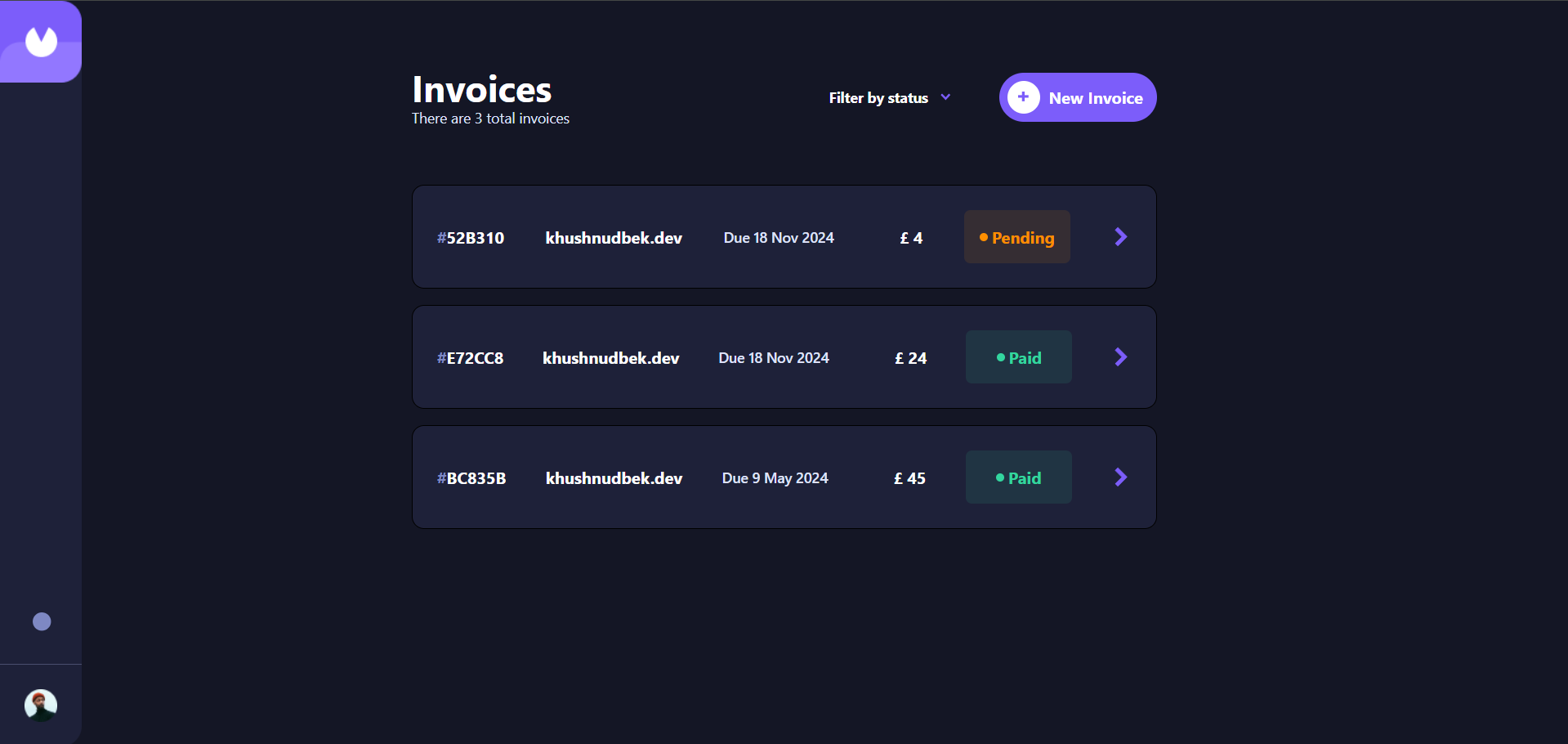
Task: Click the Paid status badge on invoice #BC835B
Action: tap(1018, 477)
